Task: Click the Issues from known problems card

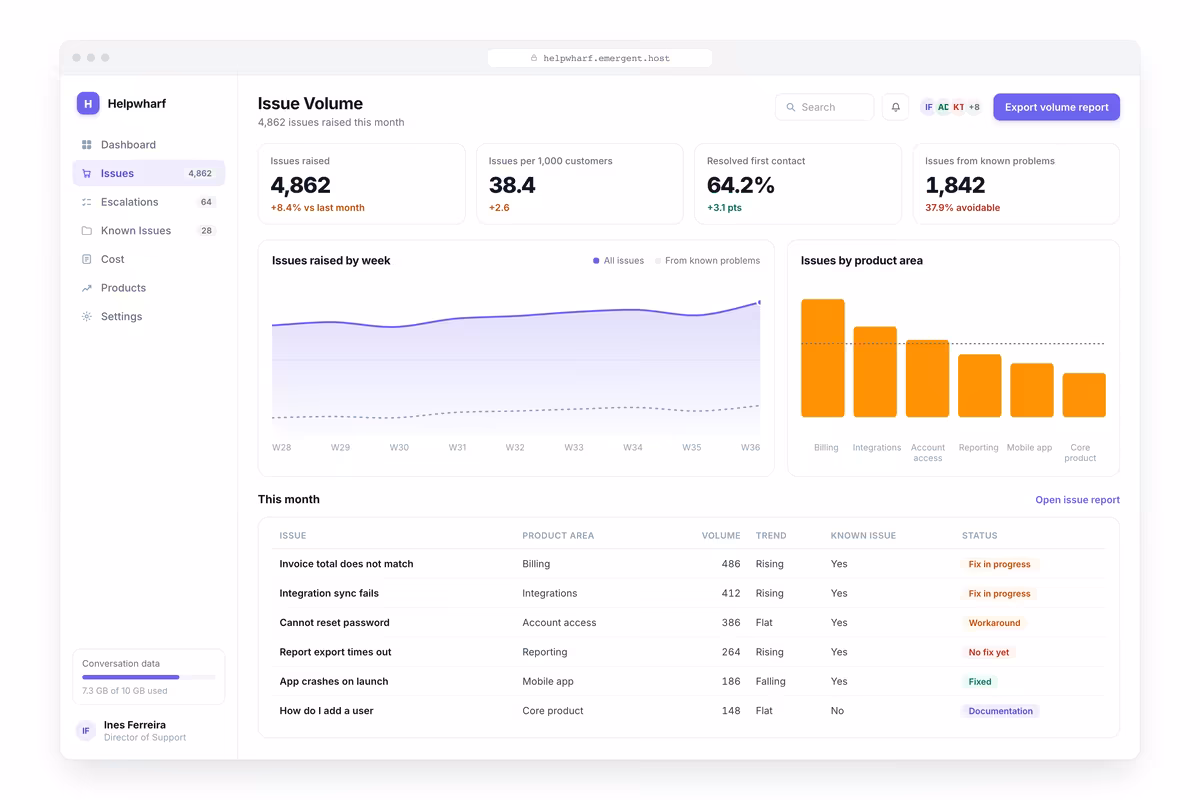Action: [1016, 184]
